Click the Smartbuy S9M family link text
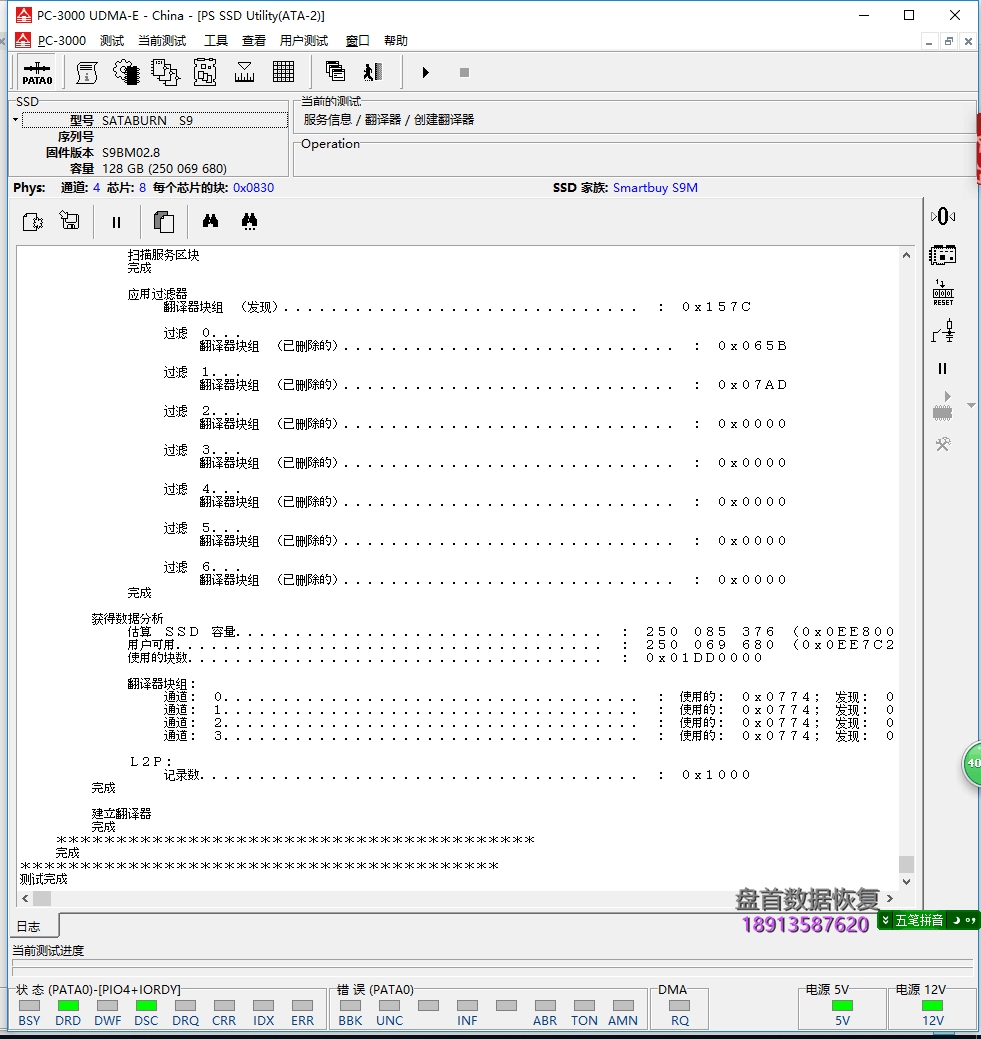The width and height of the screenshot is (981, 1039). click(655, 188)
